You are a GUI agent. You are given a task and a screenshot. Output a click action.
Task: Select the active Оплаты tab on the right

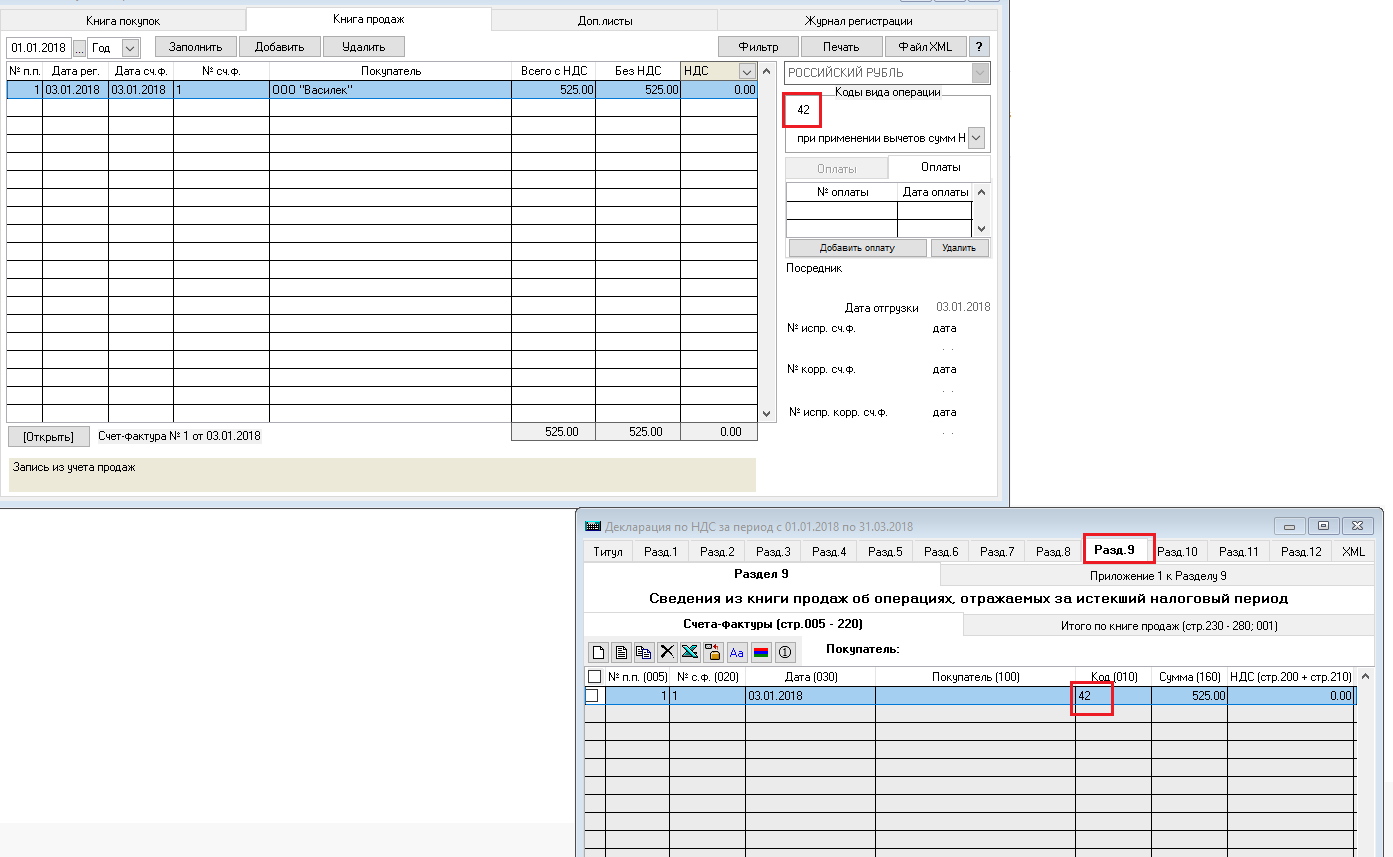click(940, 167)
